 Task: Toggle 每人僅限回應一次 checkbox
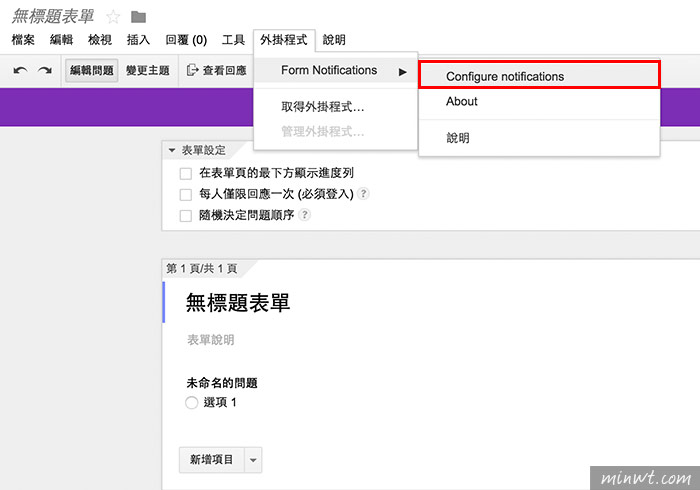[186, 195]
